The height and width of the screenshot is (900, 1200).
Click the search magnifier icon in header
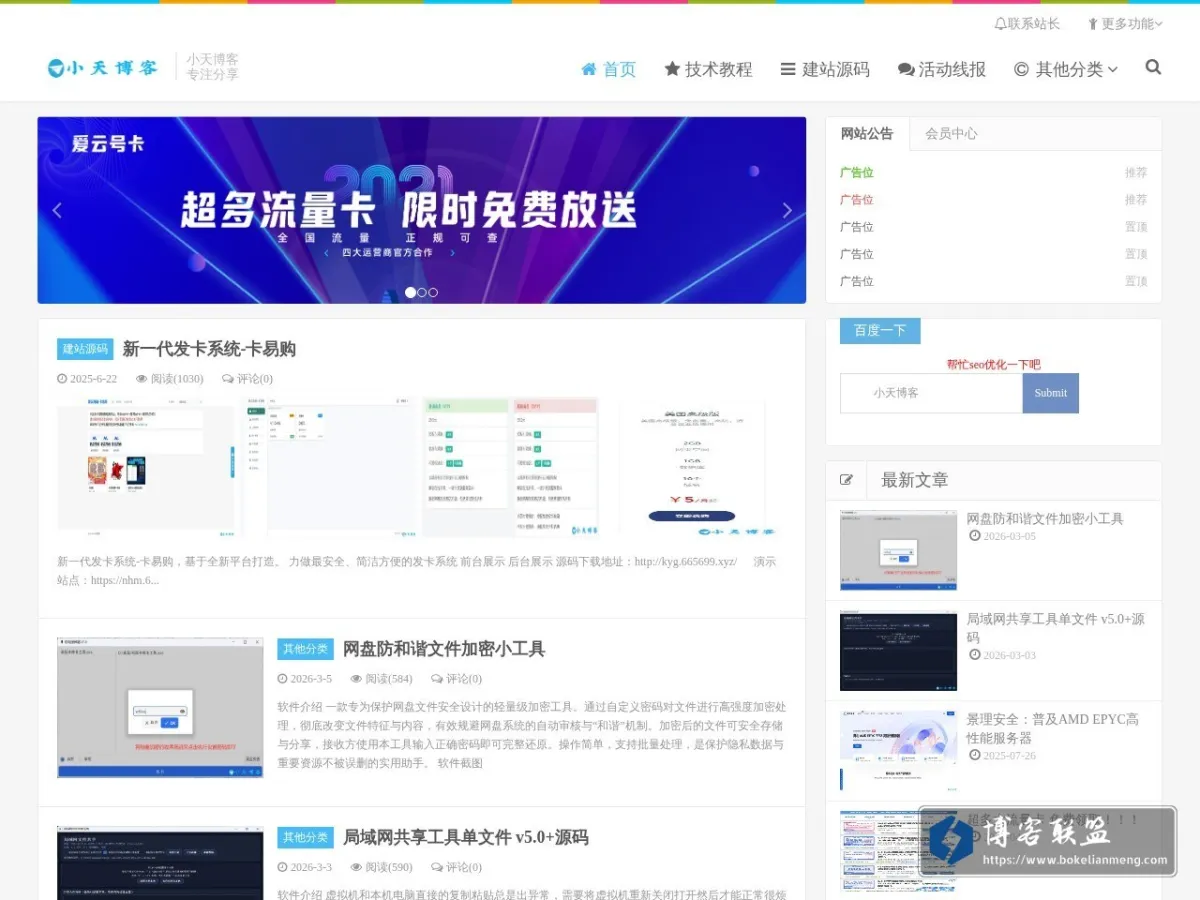[1153, 68]
